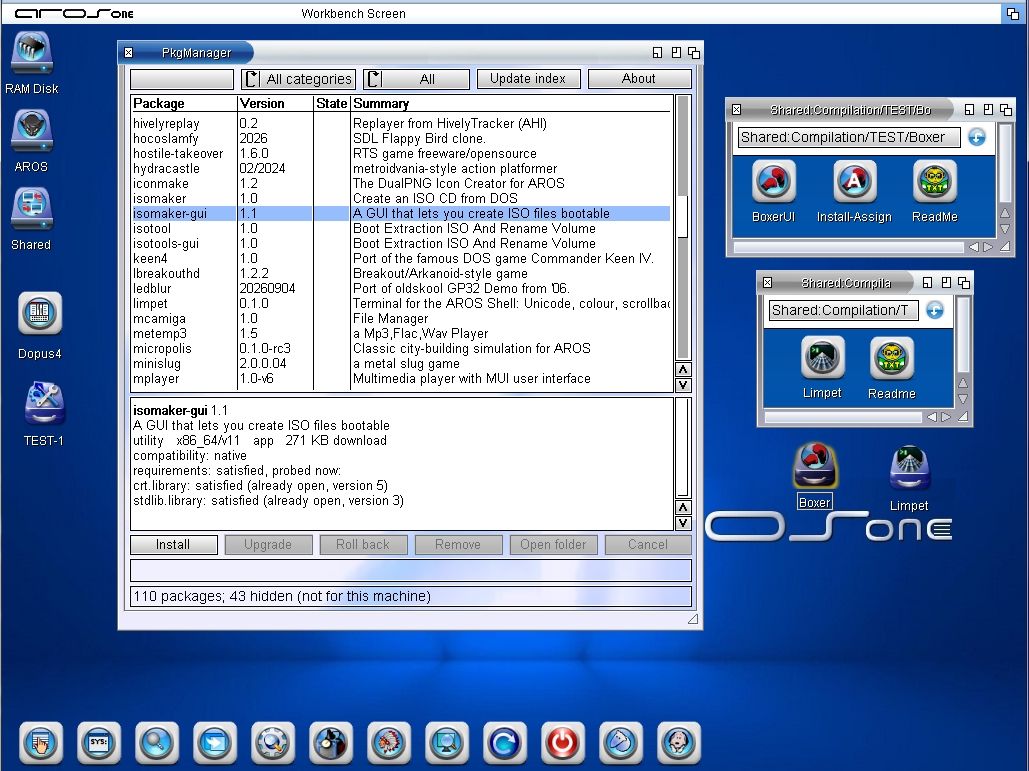
Task: Click the Roll back button
Action: tap(363, 545)
